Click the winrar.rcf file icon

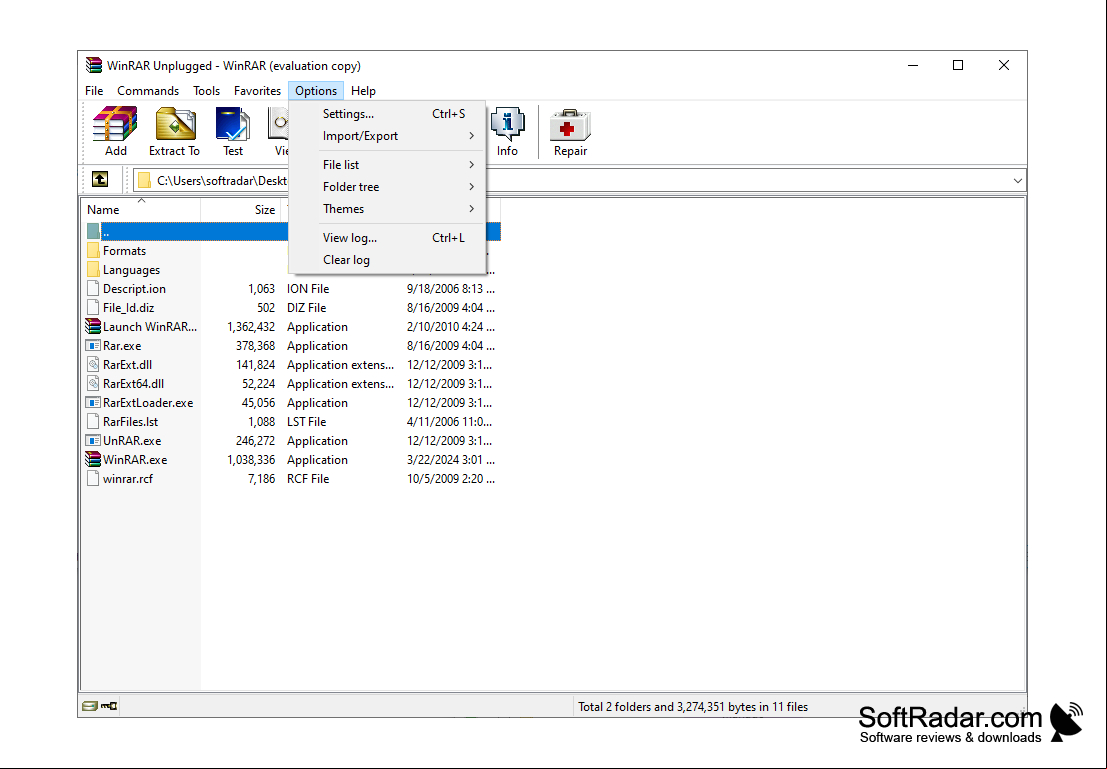click(x=93, y=479)
